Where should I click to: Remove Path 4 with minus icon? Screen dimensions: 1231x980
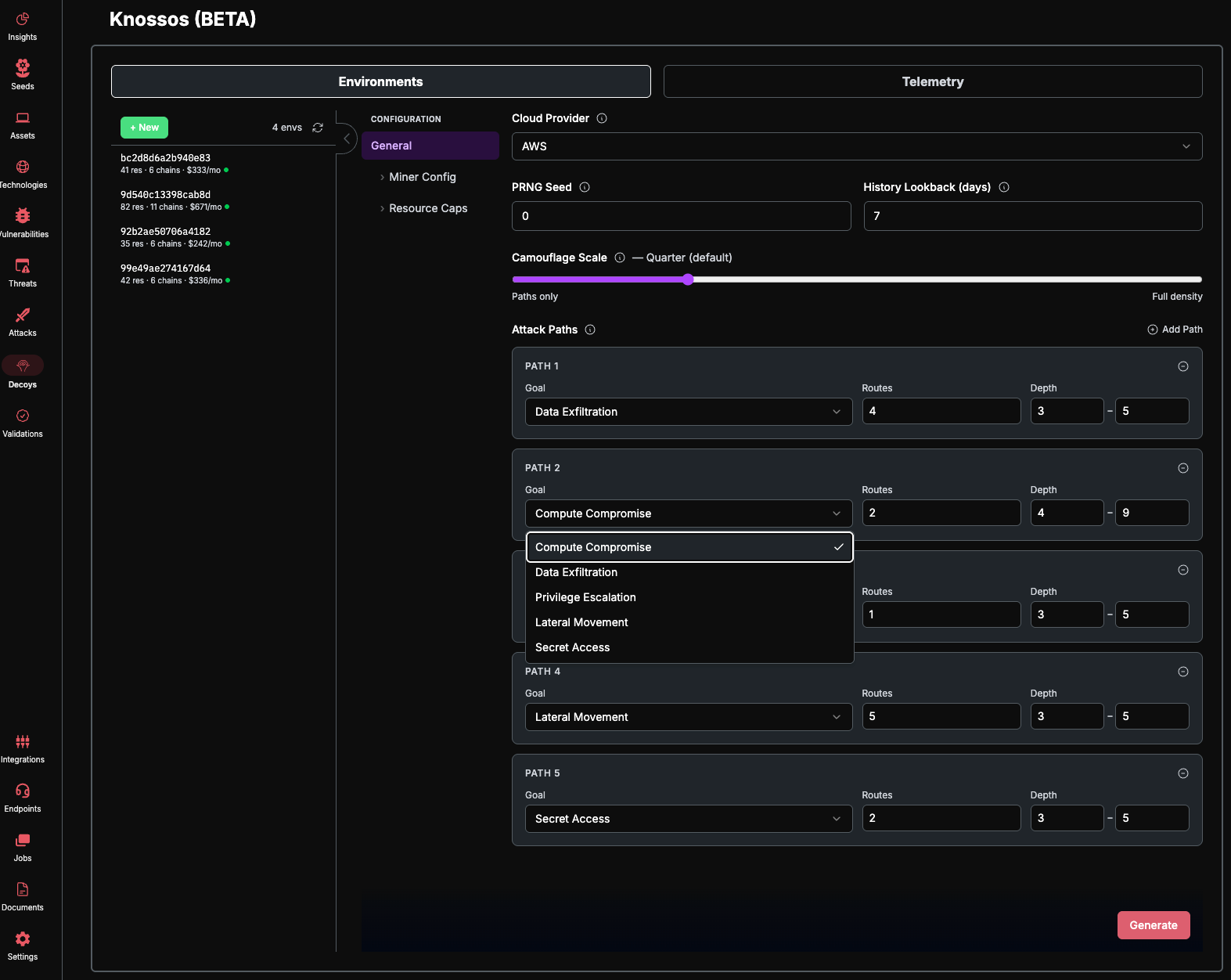1183,672
